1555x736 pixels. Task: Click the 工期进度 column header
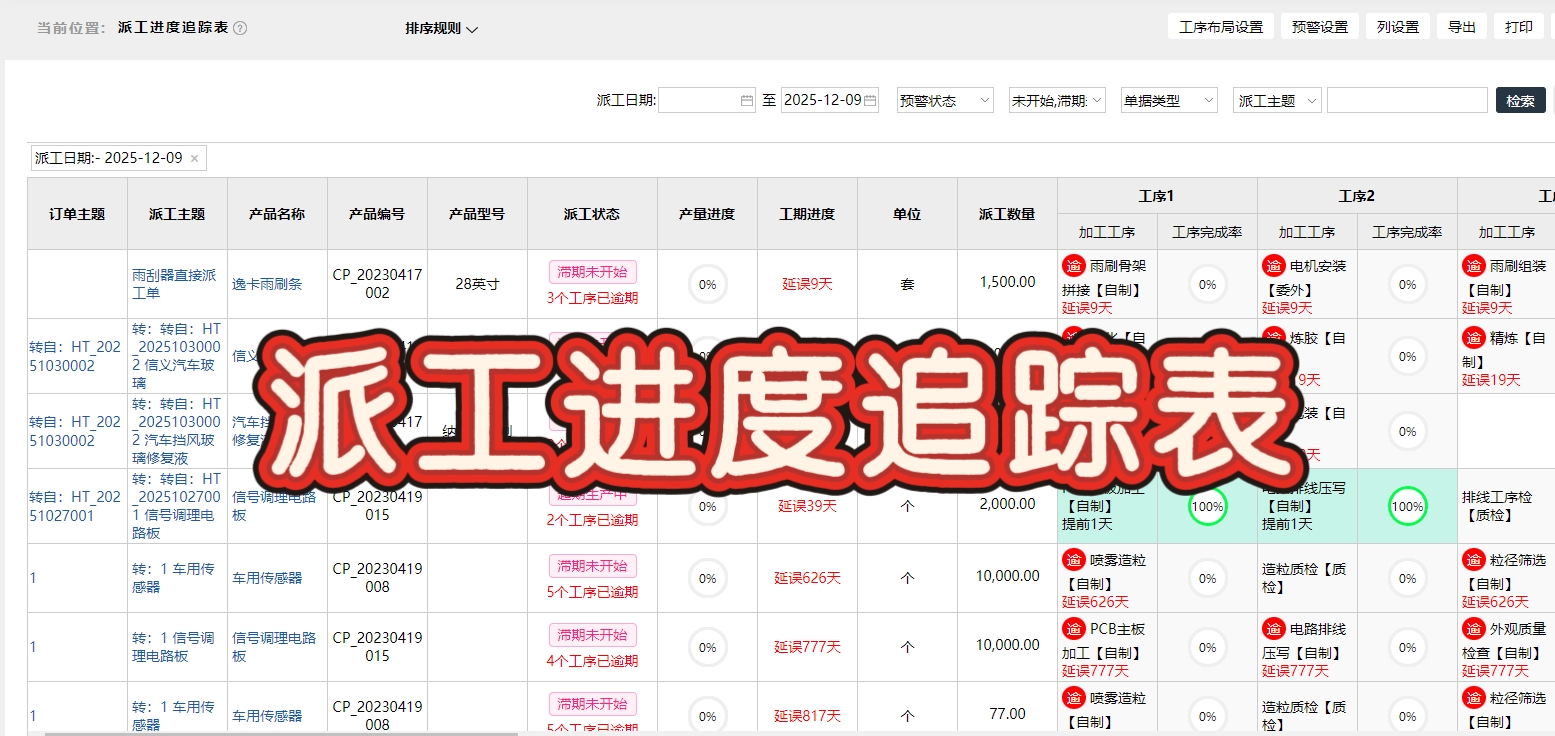[x=807, y=214]
